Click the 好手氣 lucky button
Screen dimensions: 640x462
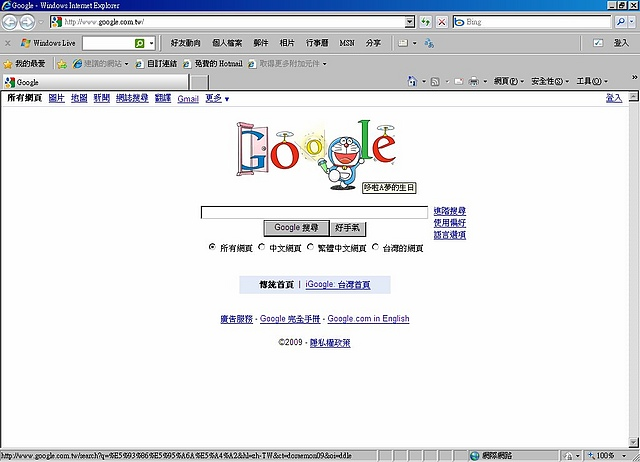pos(347,228)
